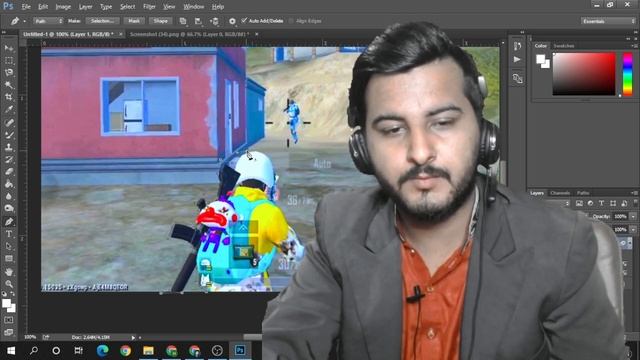Open the Actions panel play icon
Image resolution: width=640 pixels, height=360 pixels.
pyautogui.click(x=517, y=60)
